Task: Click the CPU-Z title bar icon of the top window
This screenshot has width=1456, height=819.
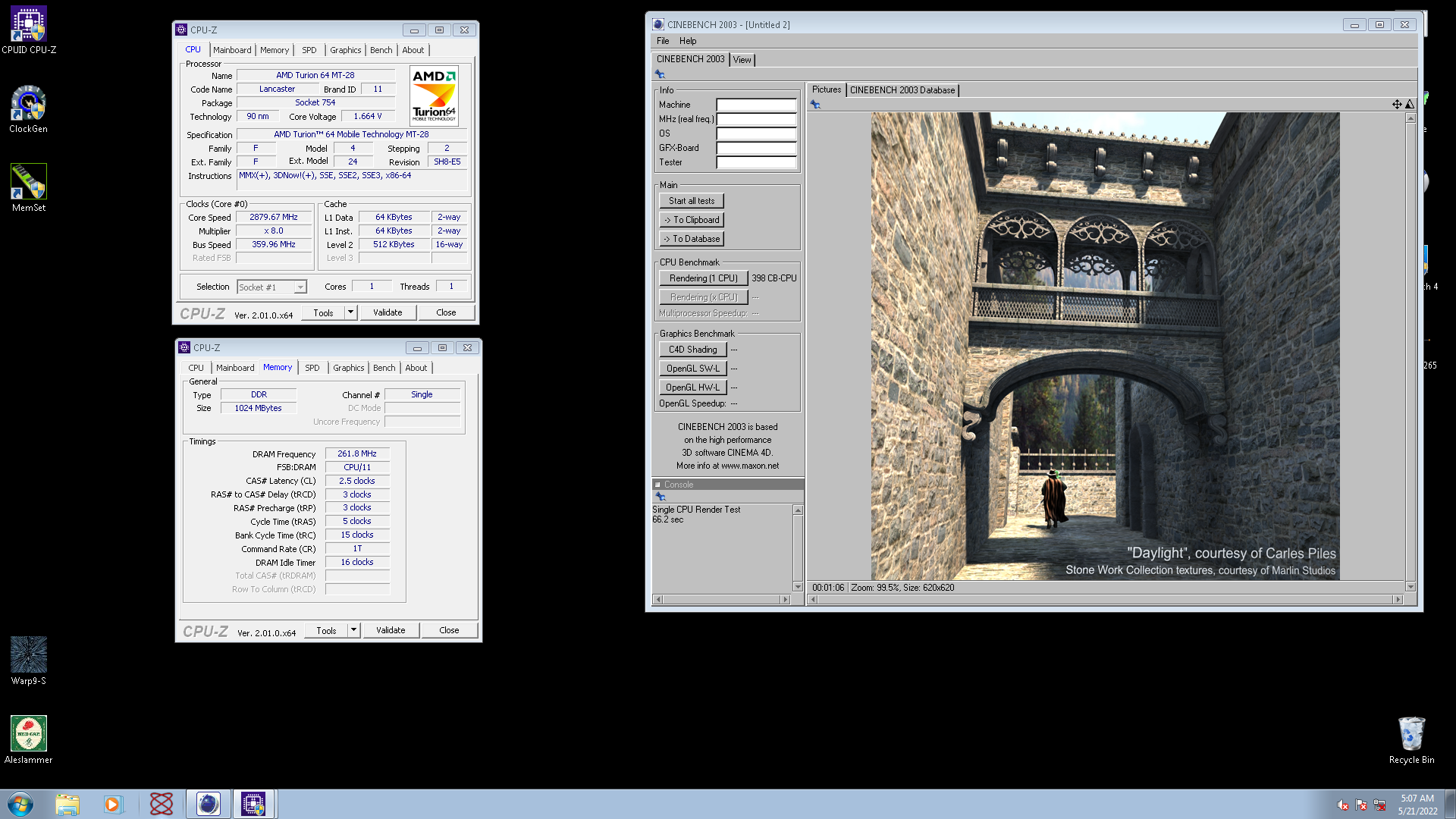Action: click(181, 30)
